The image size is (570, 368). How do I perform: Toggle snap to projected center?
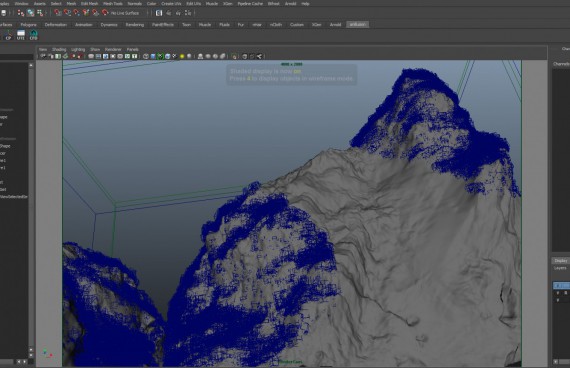coord(86,13)
